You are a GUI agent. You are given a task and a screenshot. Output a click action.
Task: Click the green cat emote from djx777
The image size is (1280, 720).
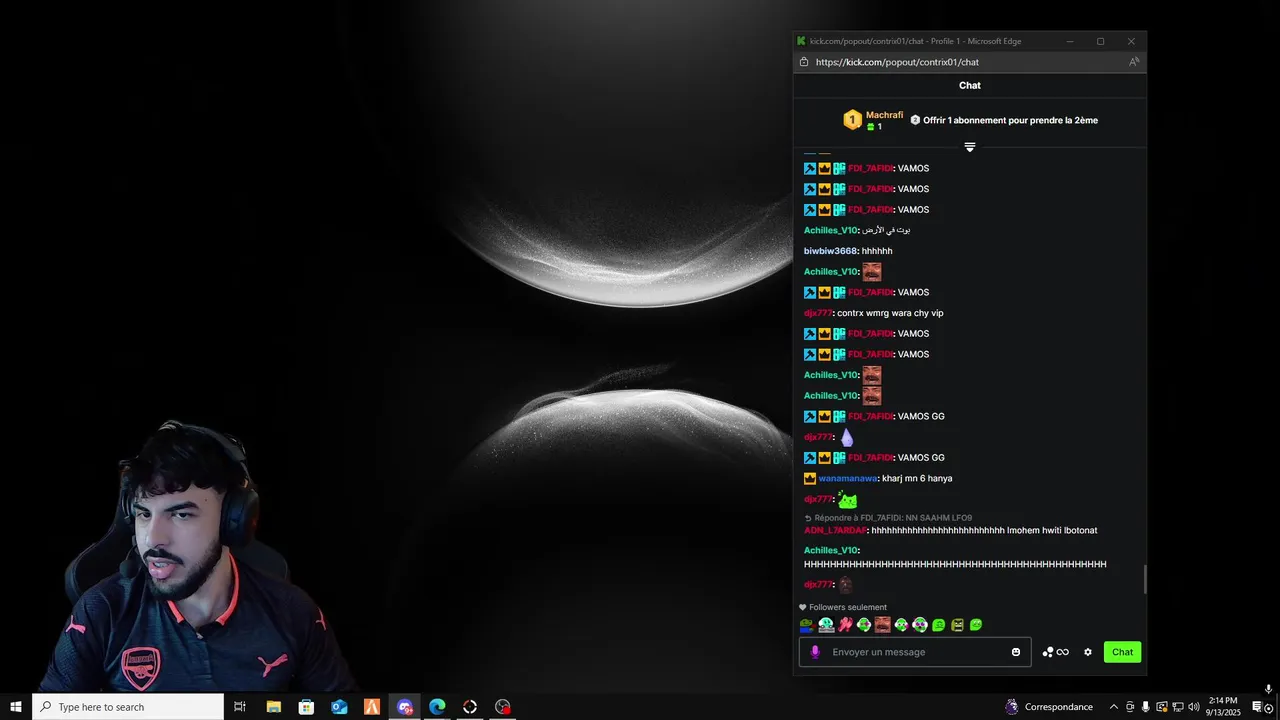click(x=847, y=499)
